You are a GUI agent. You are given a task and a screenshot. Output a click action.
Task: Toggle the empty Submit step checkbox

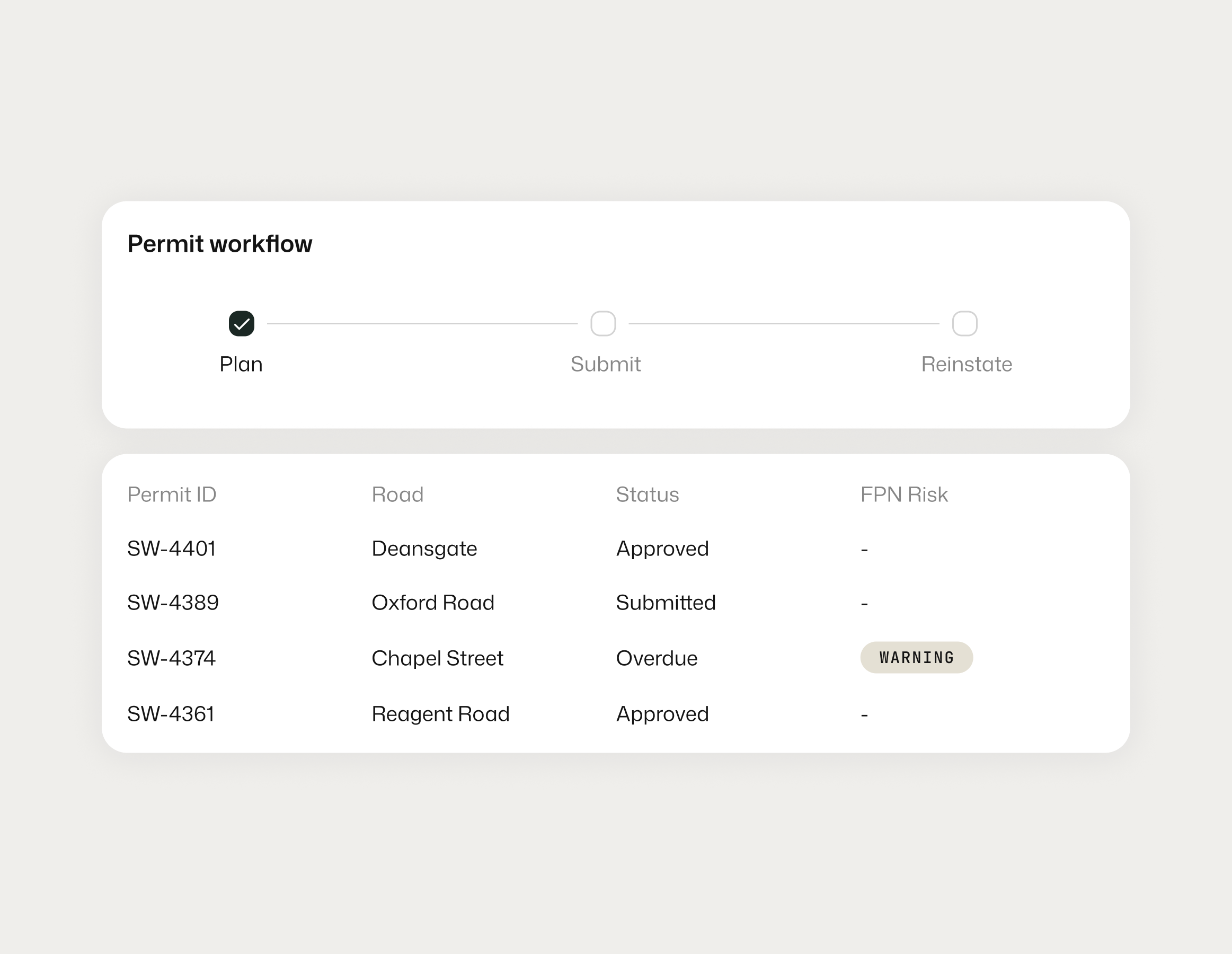pos(602,324)
